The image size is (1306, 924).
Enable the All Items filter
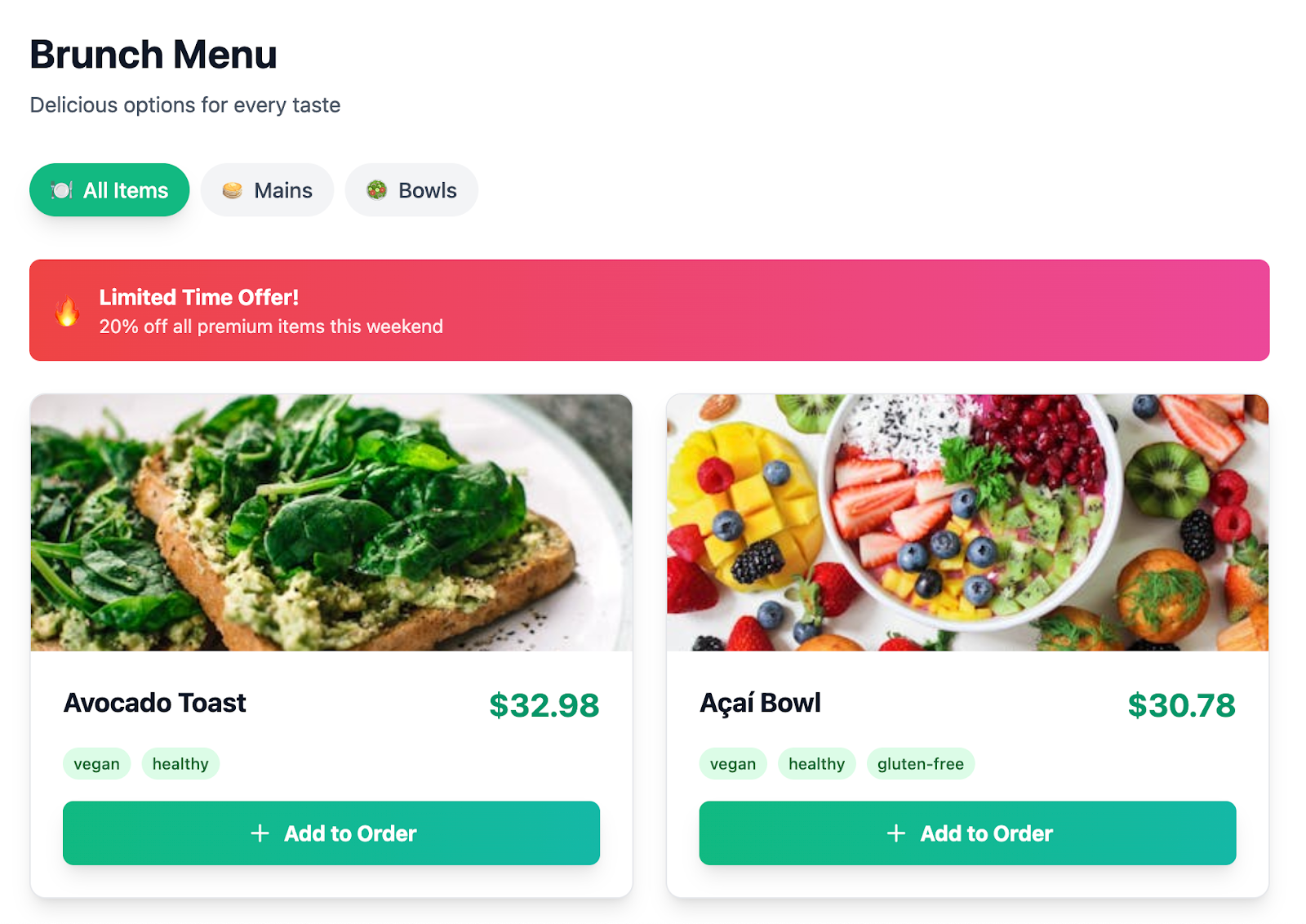(109, 190)
